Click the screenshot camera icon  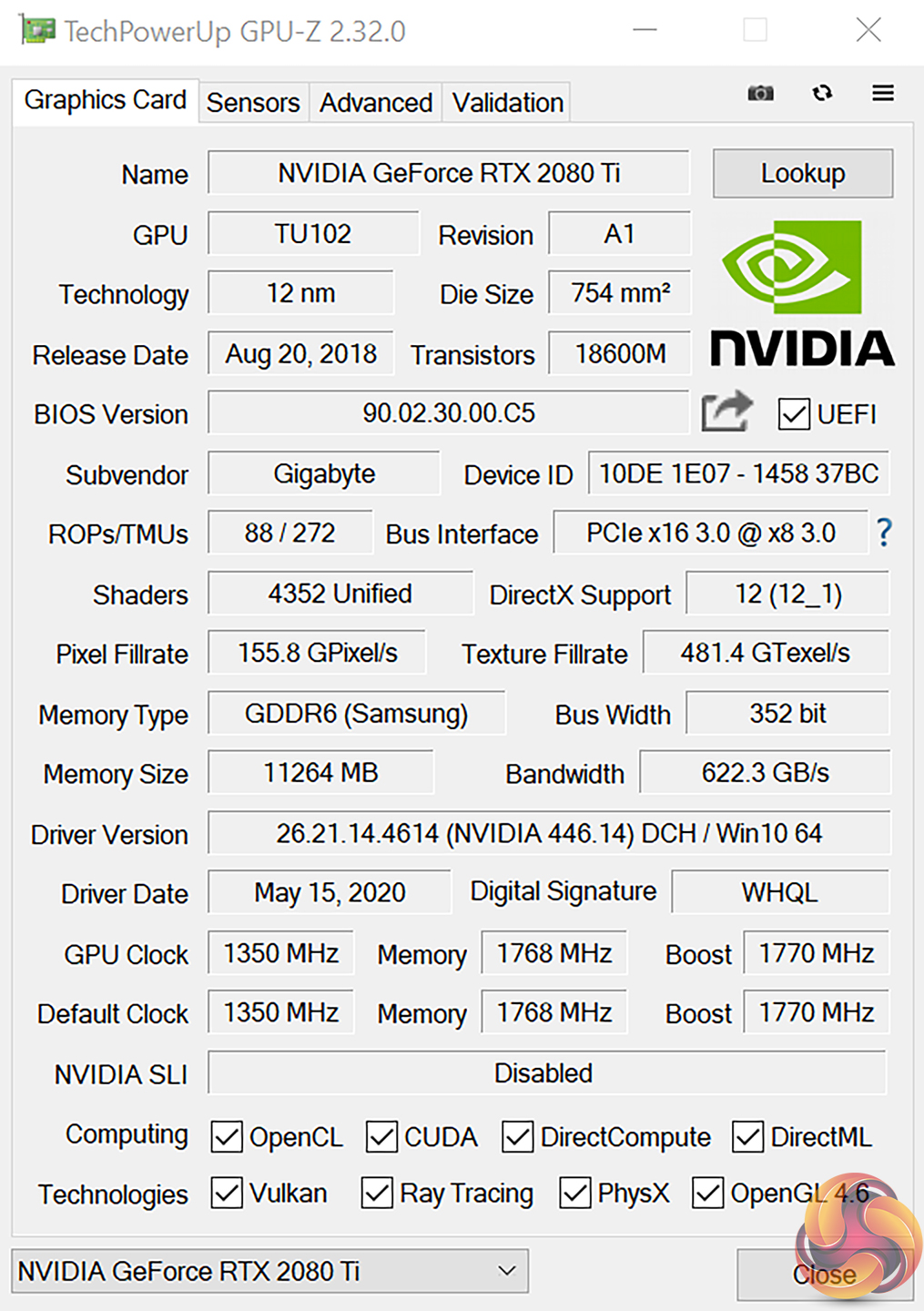tap(760, 94)
